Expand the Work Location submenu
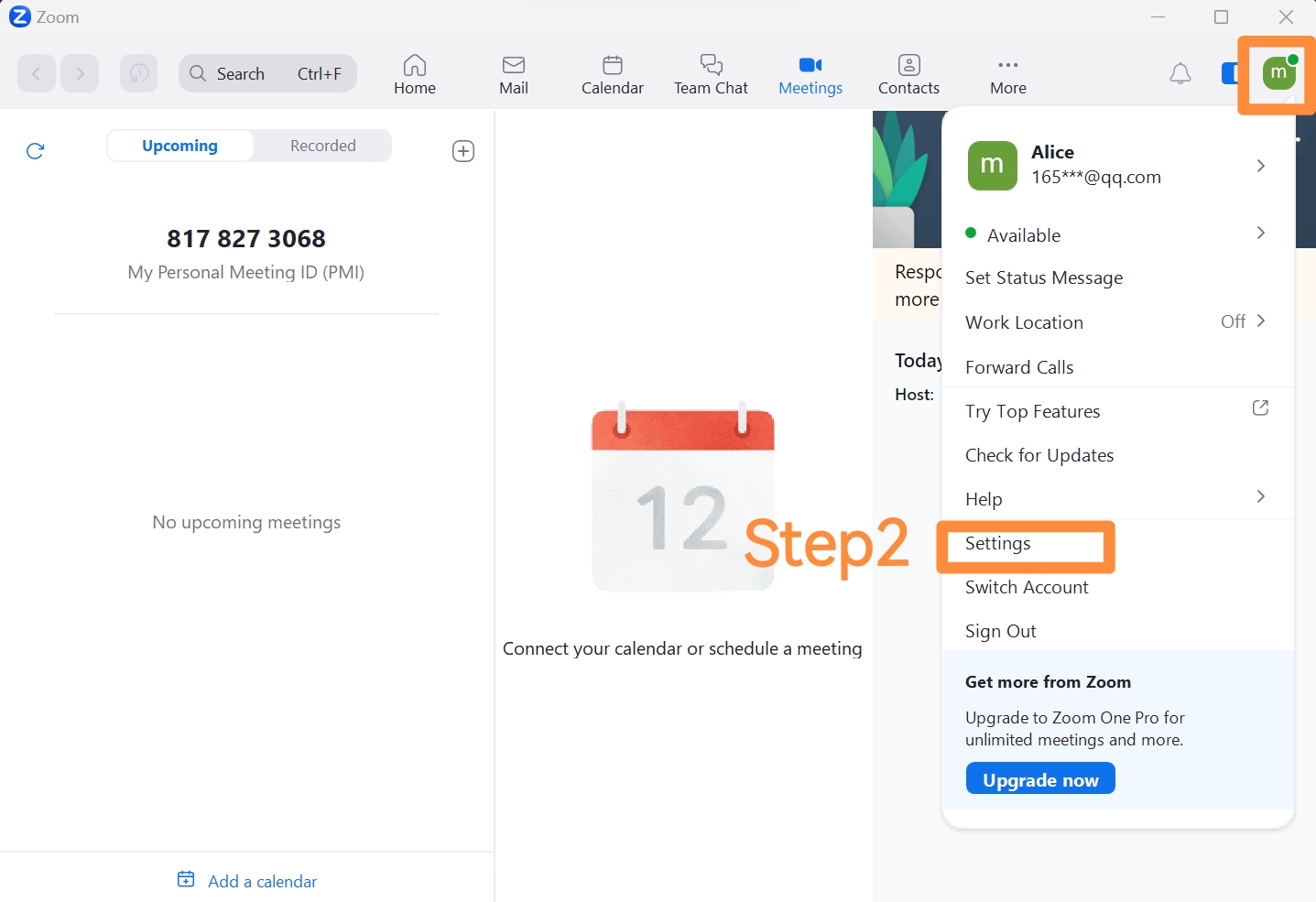Viewport: 1316px width, 902px height. pos(1117,322)
